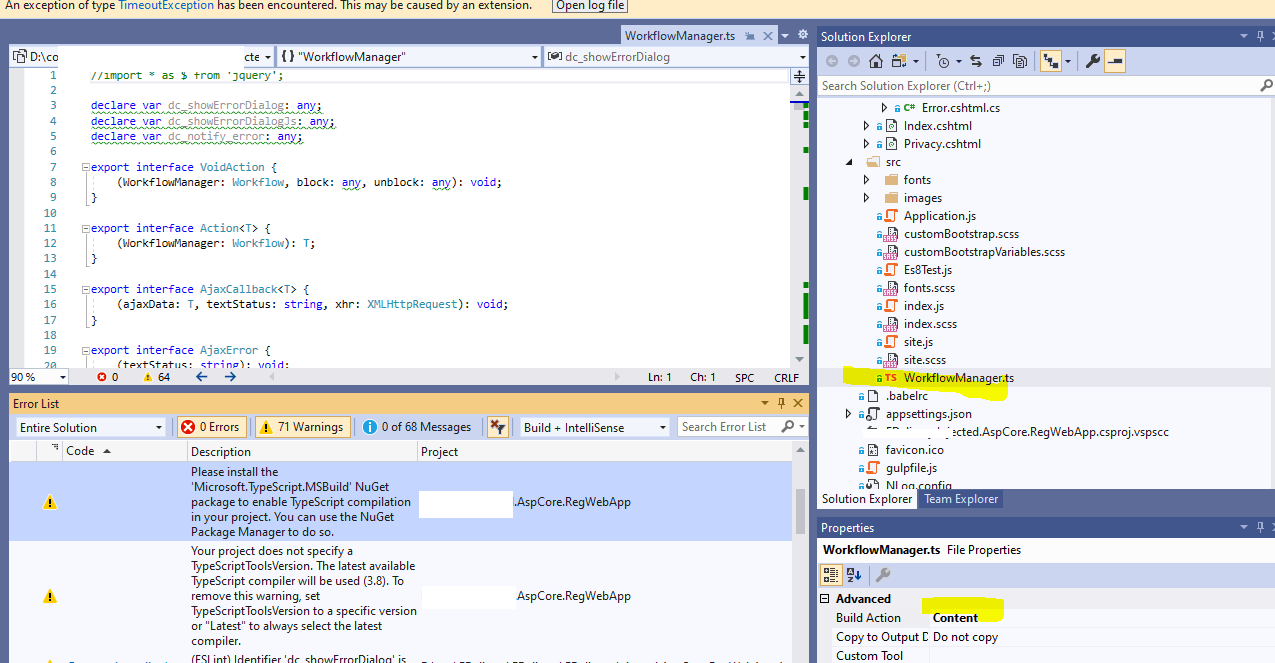Open the Build + IntelliSense dropdown
This screenshot has width=1275, height=663.
593,426
